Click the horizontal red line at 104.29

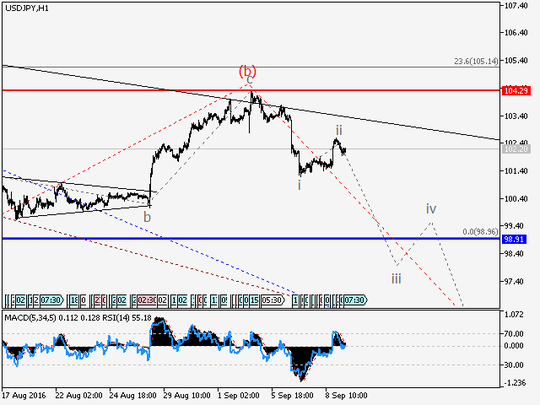(251, 90)
